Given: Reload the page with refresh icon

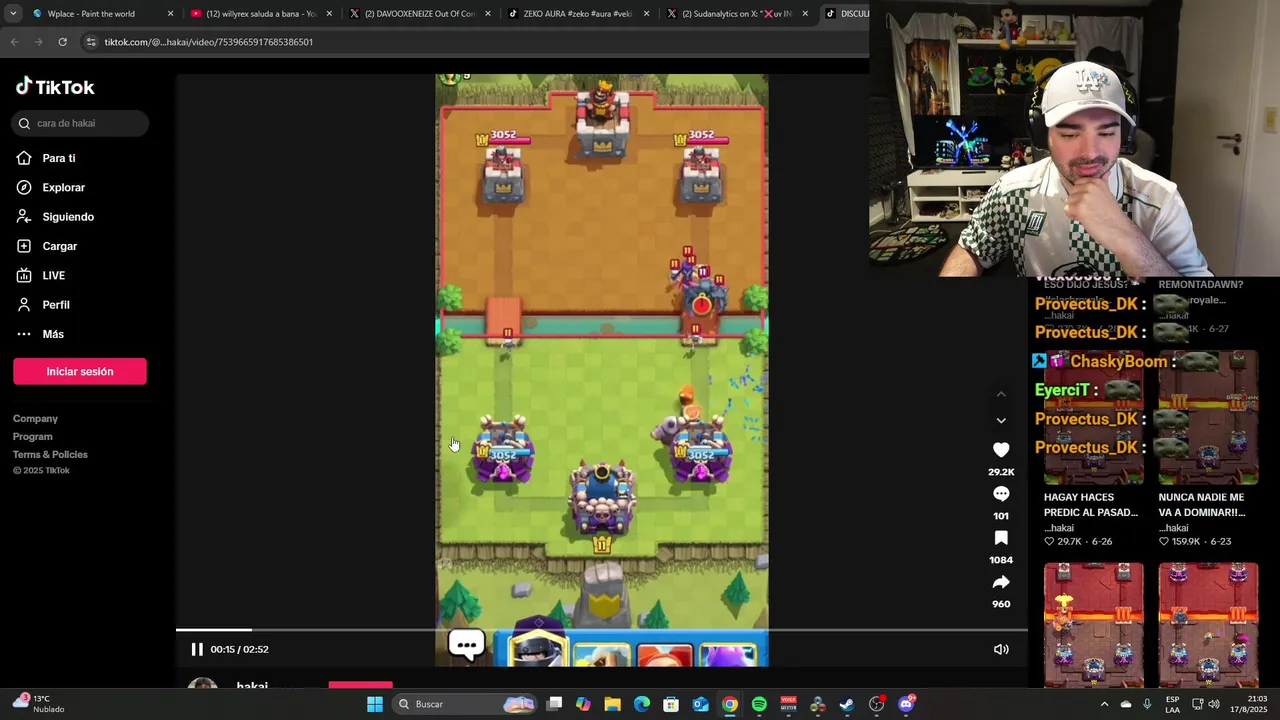Looking at the screenshot, I should point(62,42).
